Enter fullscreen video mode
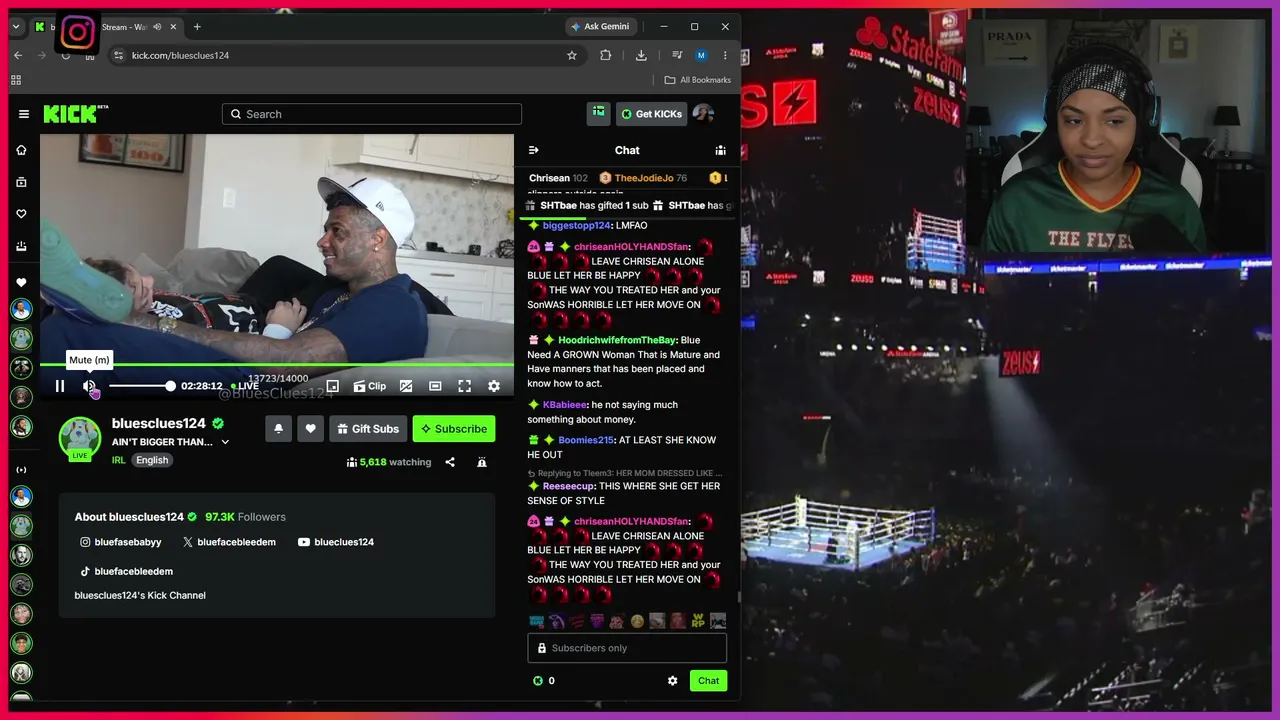Image resolution: width=1280 pixels, height=720 pixels. click(465, 386)
